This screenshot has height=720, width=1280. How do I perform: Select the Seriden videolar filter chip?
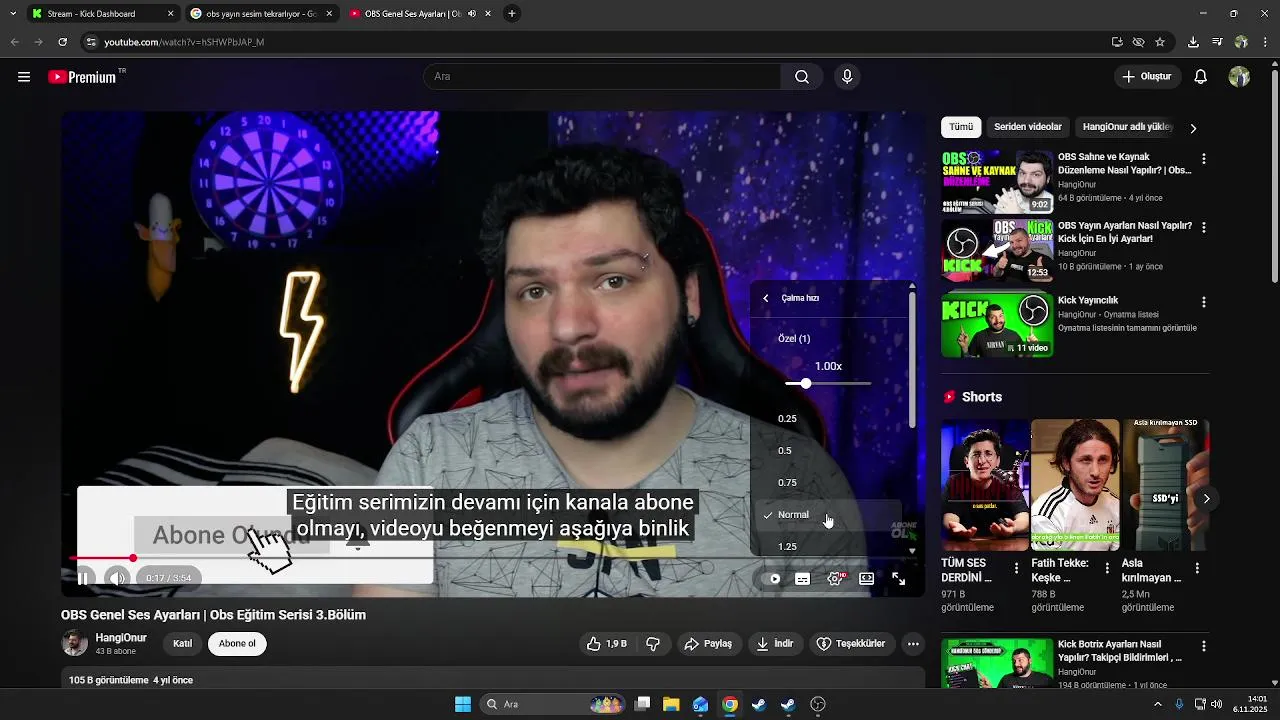1028,127
